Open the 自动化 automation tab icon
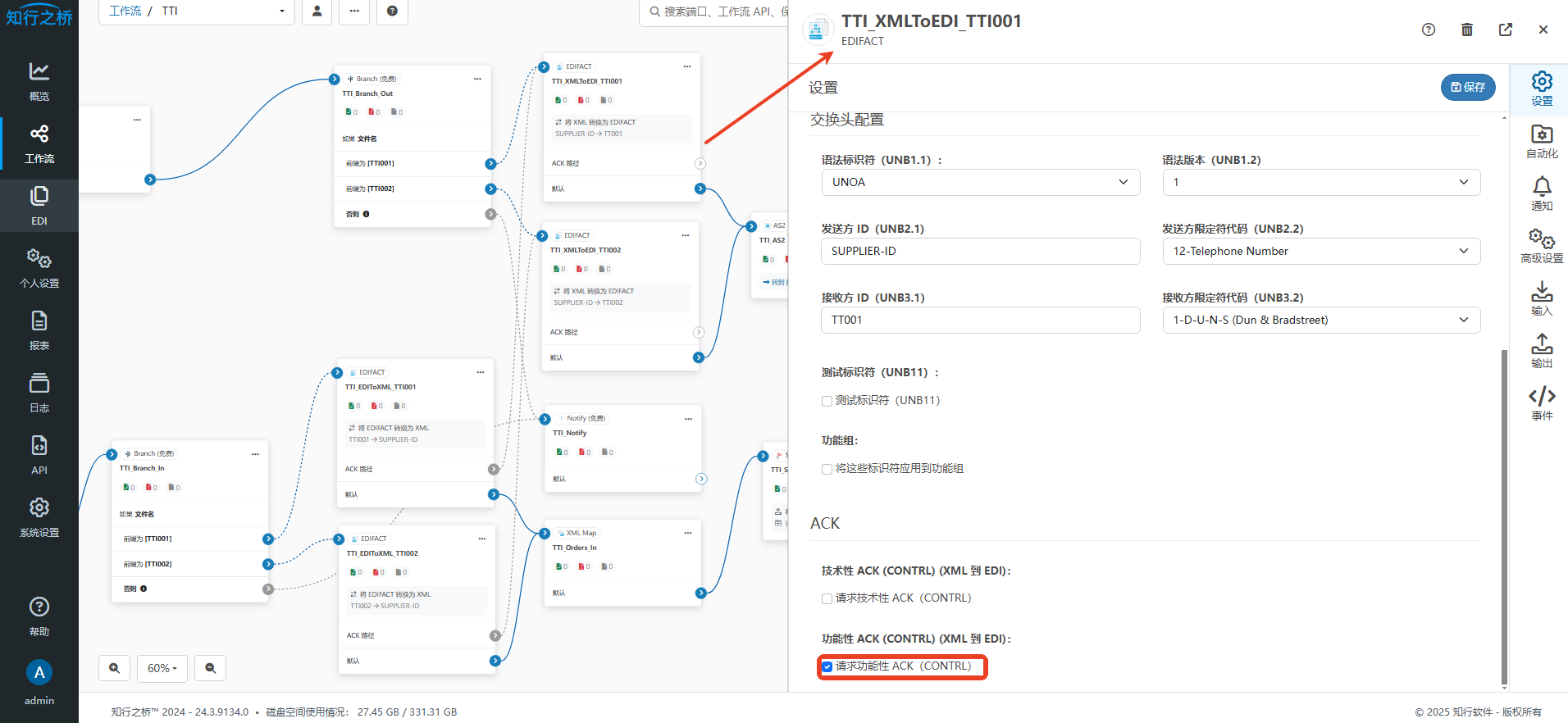 pyautogui.click(x=1542, y=141)
